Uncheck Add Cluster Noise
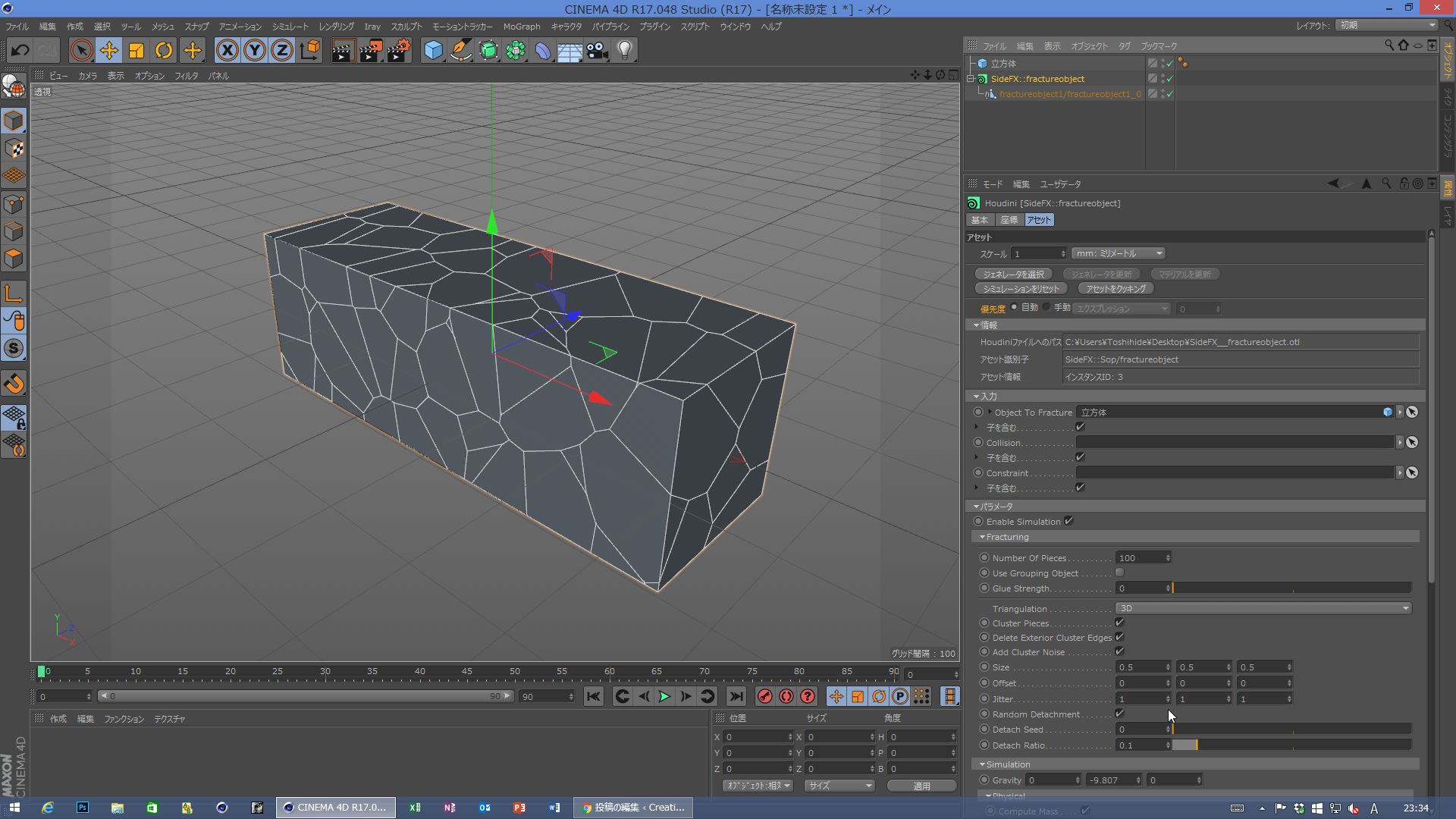 point(1119,651)
